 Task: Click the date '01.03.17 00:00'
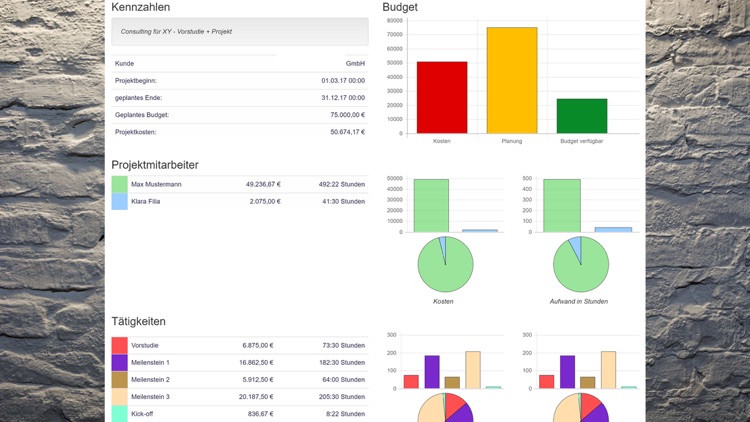coord(343,81)
